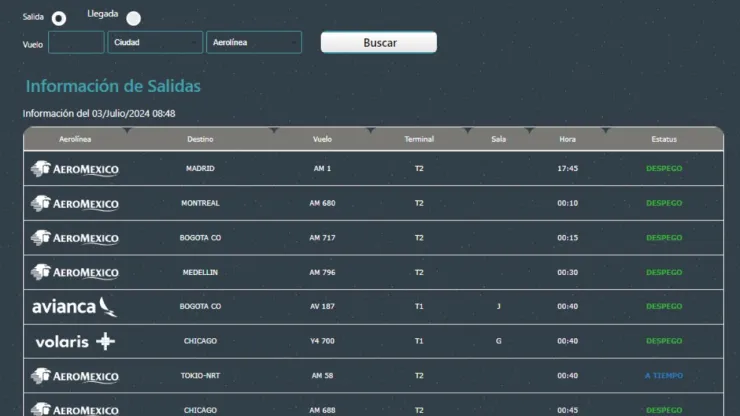The width and height of the screenshot is (740, 416).
Task: Click flight number AM 58
Action: 322,376
